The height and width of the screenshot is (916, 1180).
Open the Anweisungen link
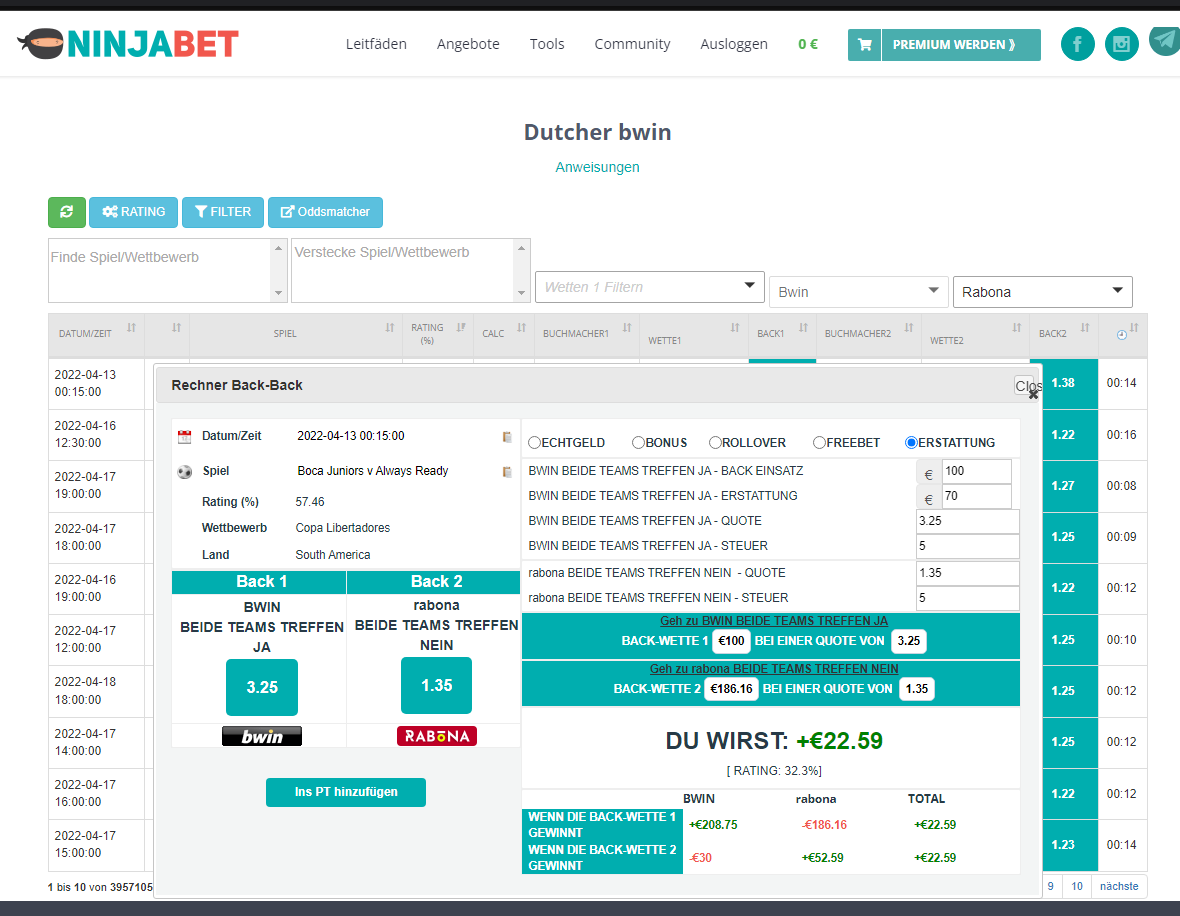[x=598, y=167]
